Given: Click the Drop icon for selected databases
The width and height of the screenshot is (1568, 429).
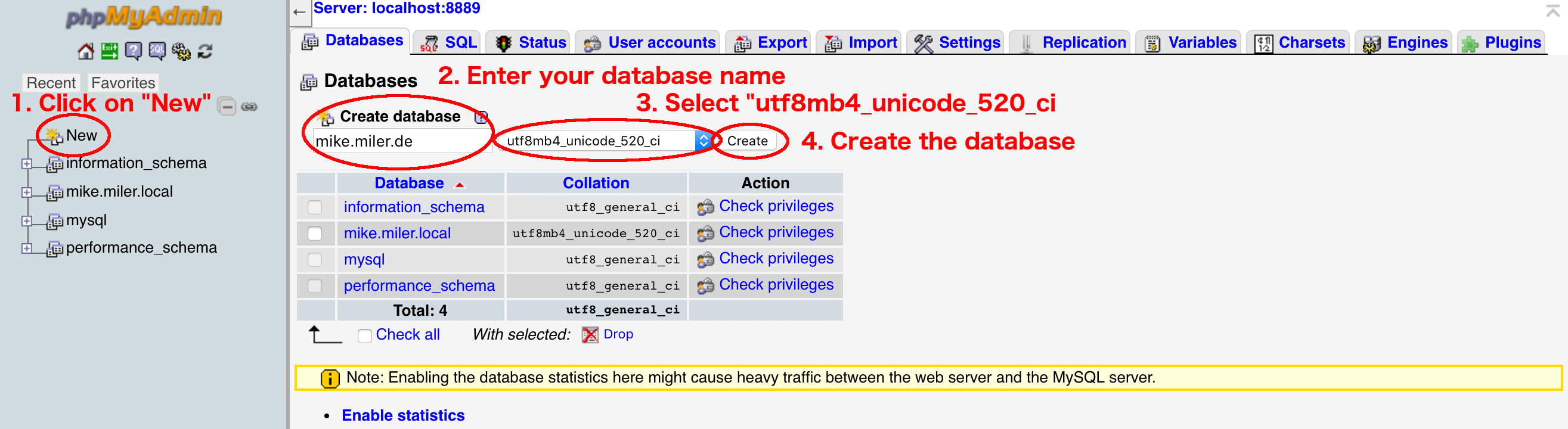Looking at the screenshot, I should (x=590, y=335).
